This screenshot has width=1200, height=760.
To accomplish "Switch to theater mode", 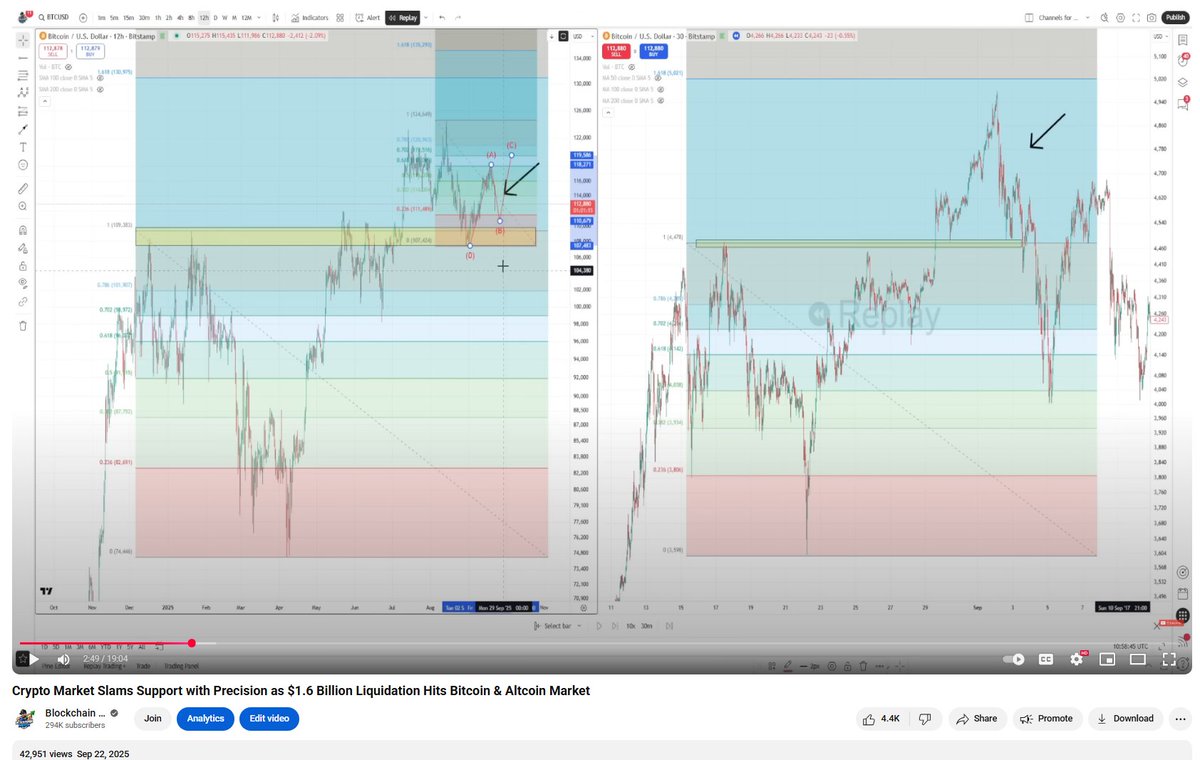I will 1138,659.
